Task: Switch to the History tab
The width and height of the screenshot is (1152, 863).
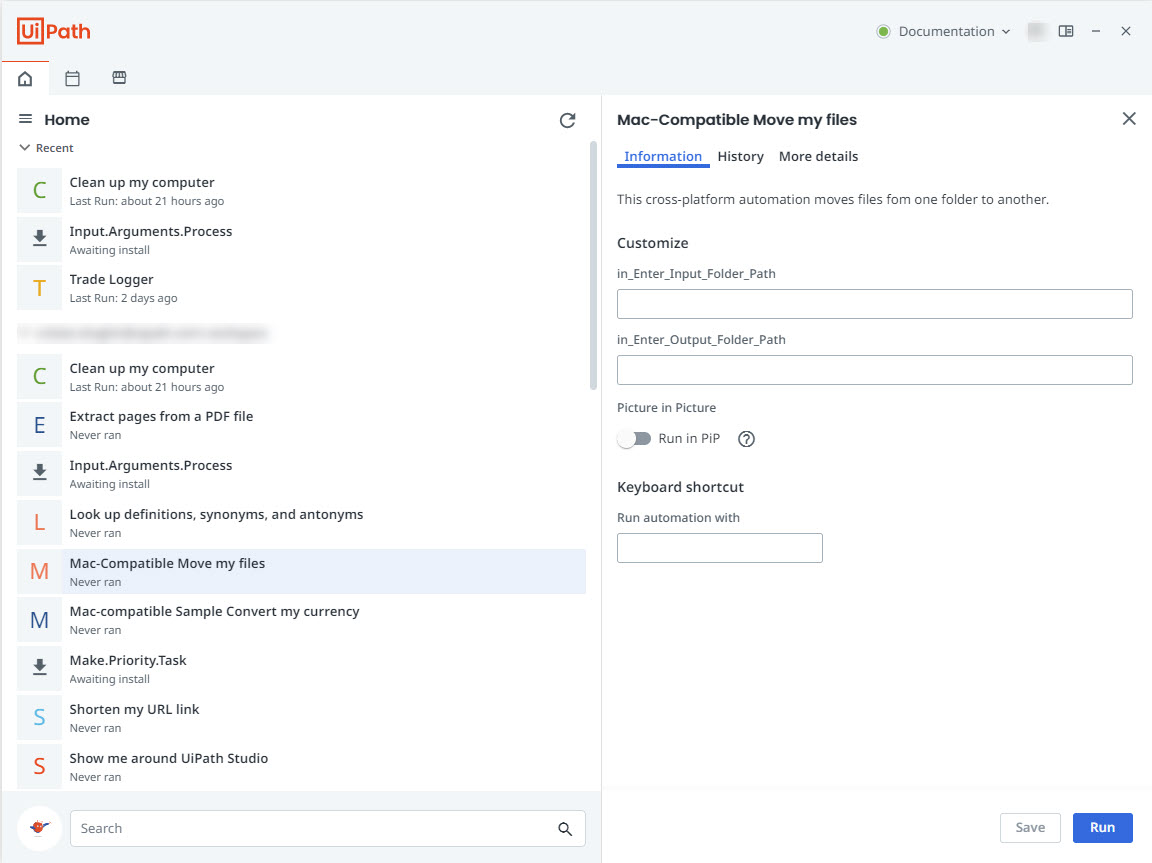Action: [740, 156]
